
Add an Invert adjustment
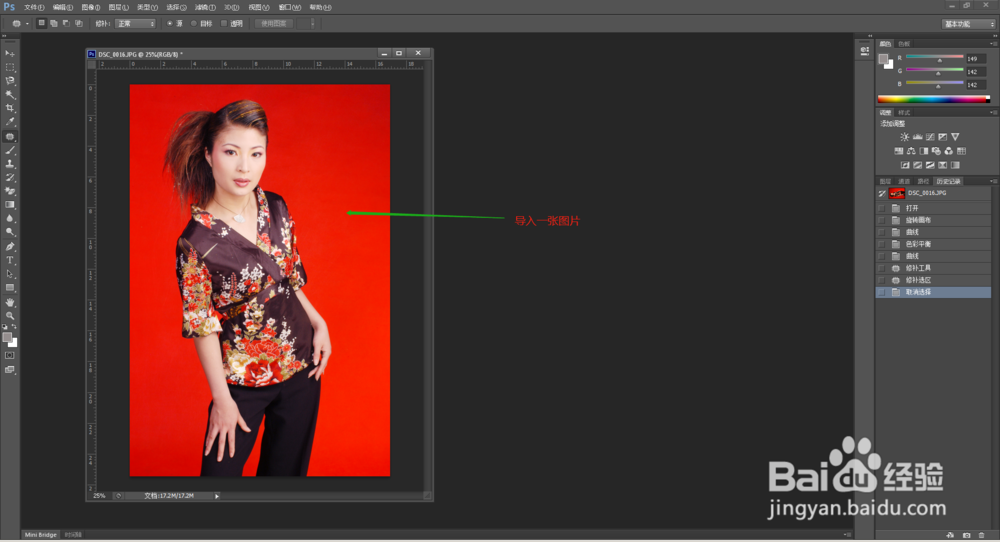(905, 165)
